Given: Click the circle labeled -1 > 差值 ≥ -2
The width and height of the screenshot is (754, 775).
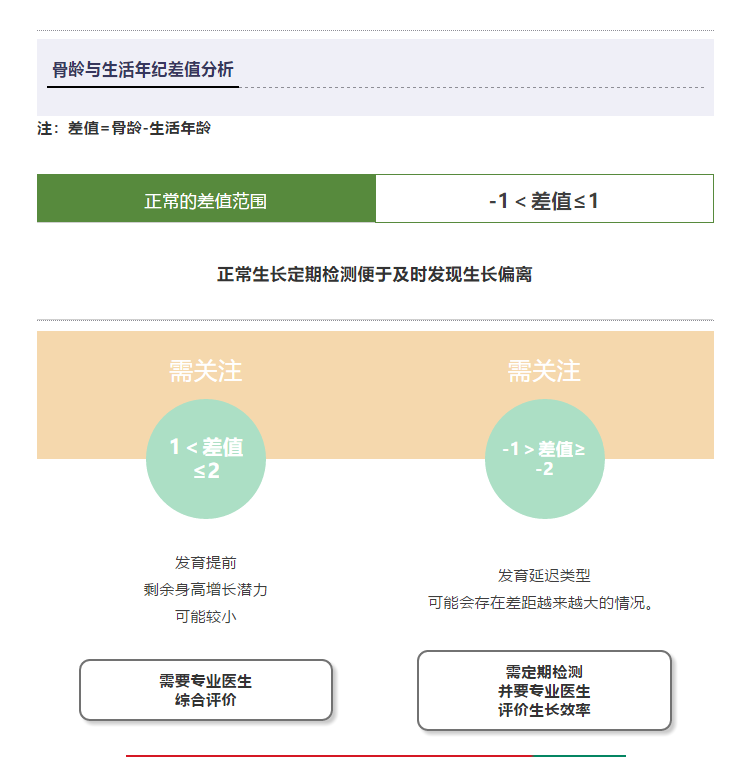Looking at the screenshot, I should coord(544,459).
